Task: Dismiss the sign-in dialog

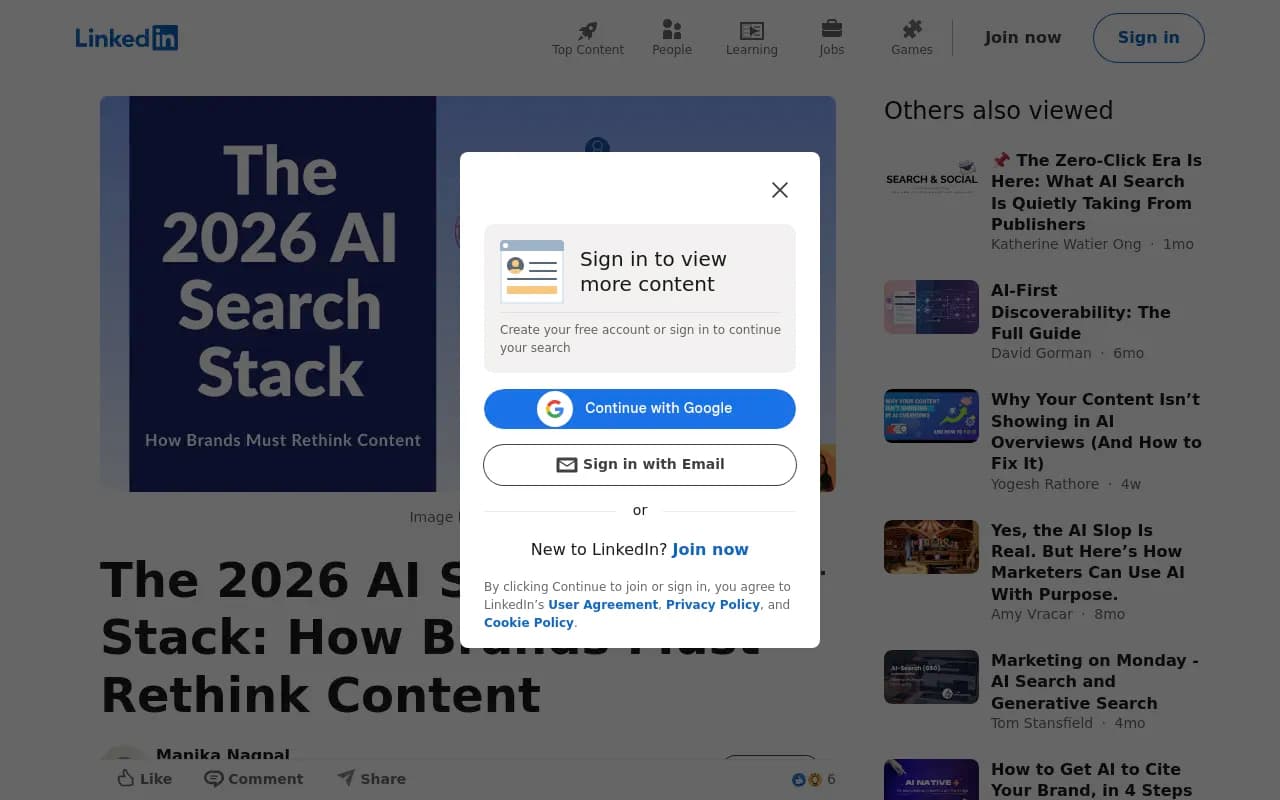Action: click(x=780, y=189)
